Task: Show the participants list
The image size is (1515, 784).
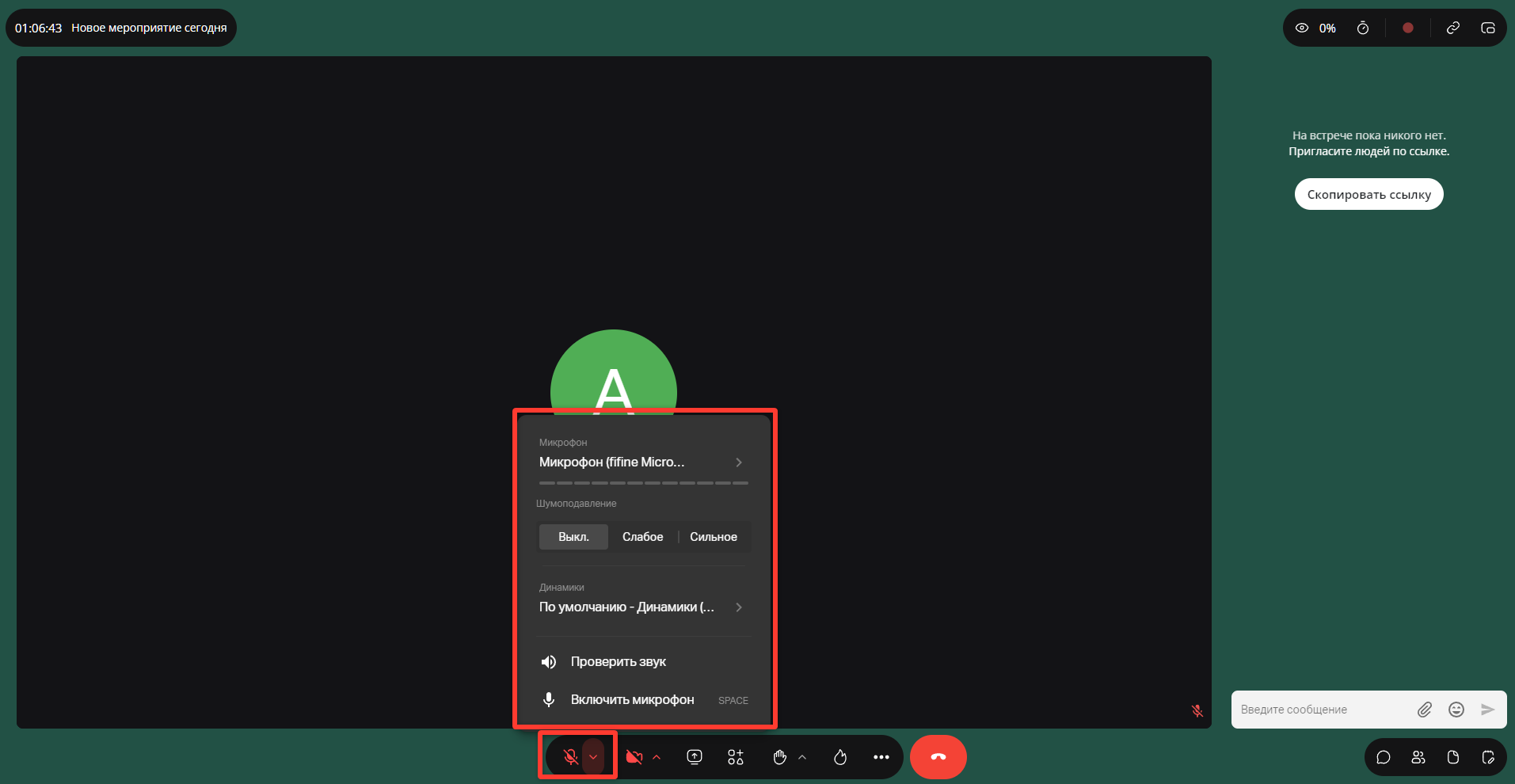Action: pos(1418,757)
